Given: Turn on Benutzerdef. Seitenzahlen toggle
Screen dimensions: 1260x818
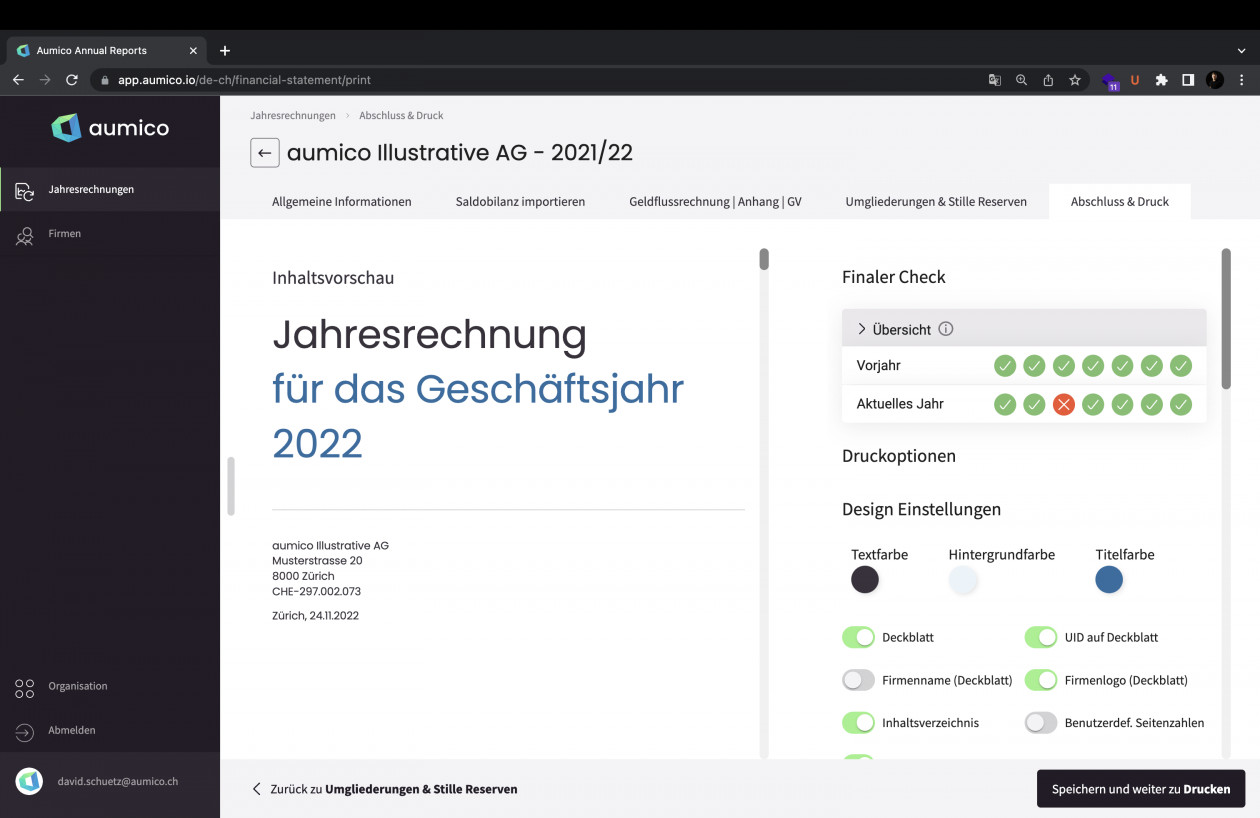Looking at the screenshot, I should 1040,723.
